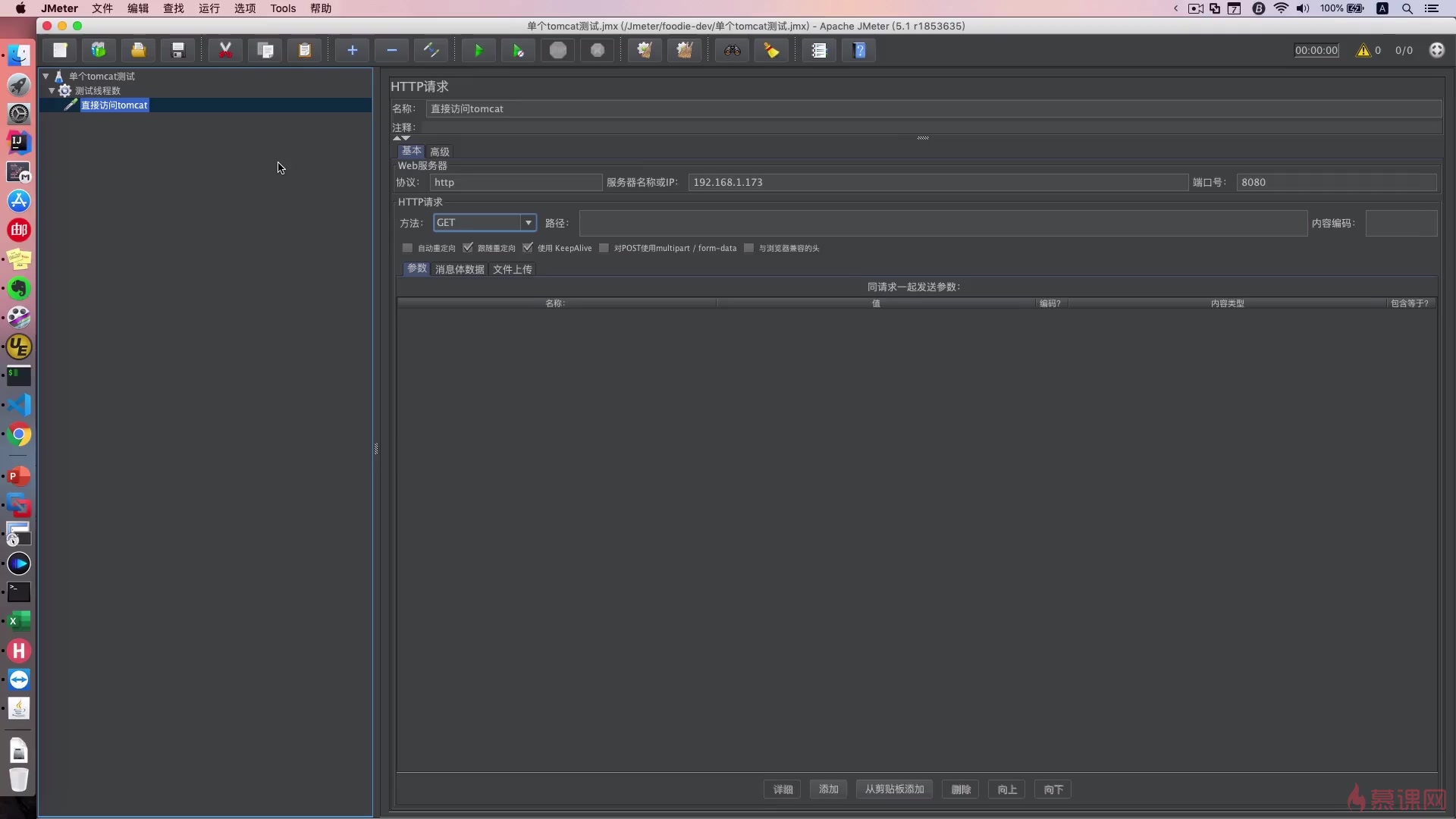The width and height of the screenshot is (1456, 819).
Task: Click the 路径 input field
Action: pyautogui.click(x=943, y=223)
